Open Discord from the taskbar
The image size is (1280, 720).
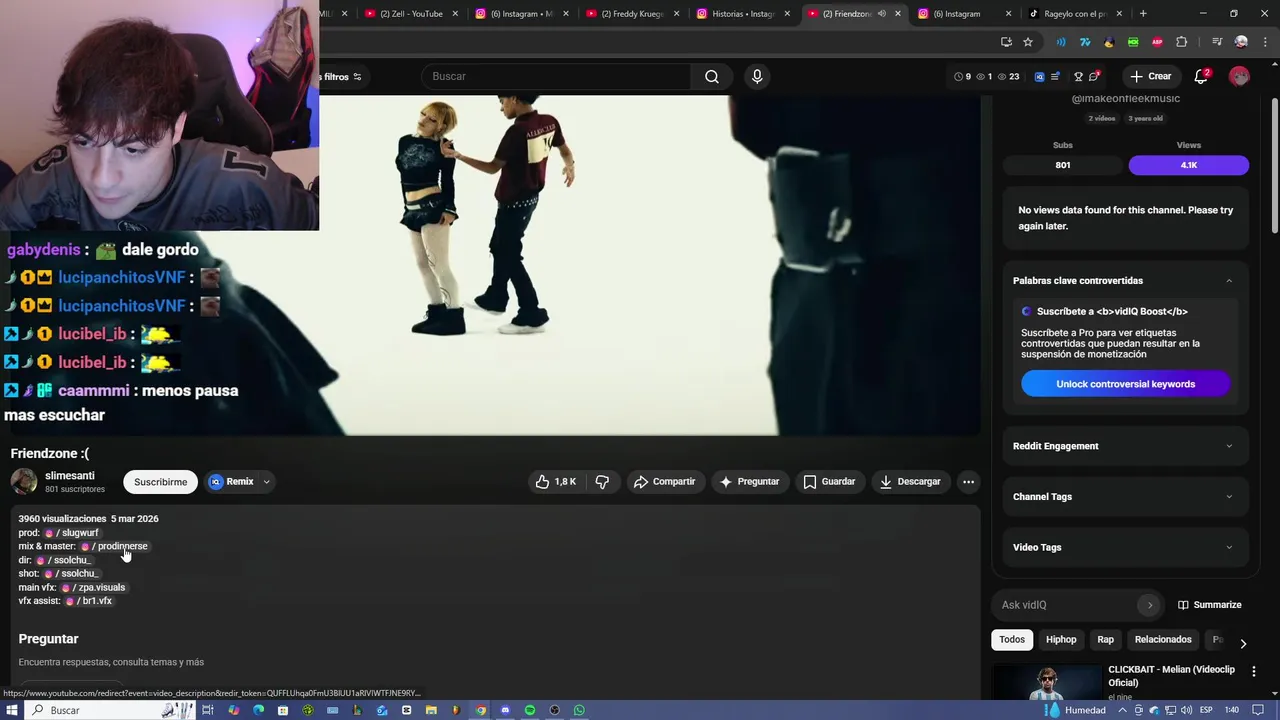(505, 710)
